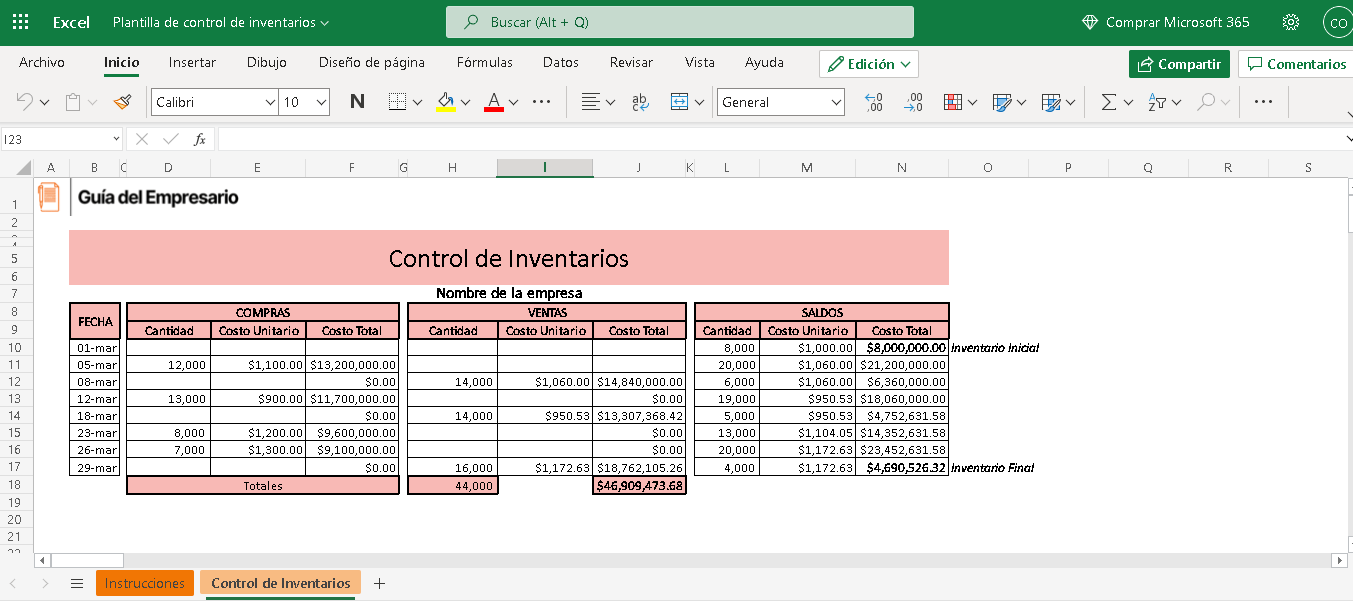
Task: Click the green Compartir button
Action: 1179,63
